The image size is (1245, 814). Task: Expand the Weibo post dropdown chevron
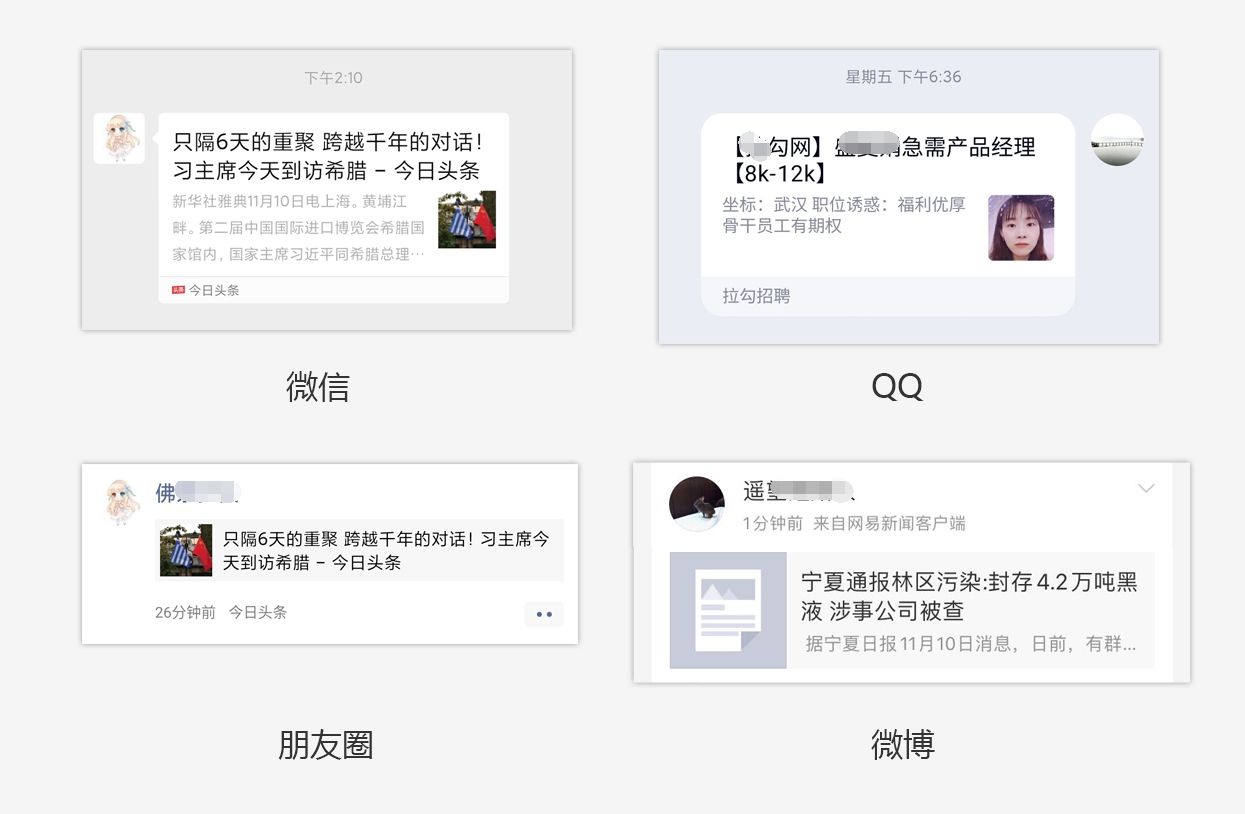1146,489
